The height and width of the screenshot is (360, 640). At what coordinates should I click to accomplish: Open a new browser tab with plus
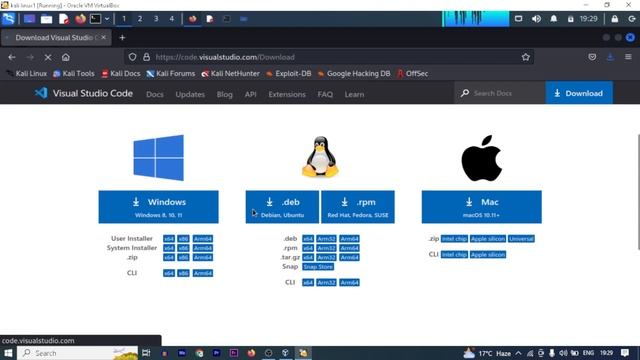coord(122,38)
